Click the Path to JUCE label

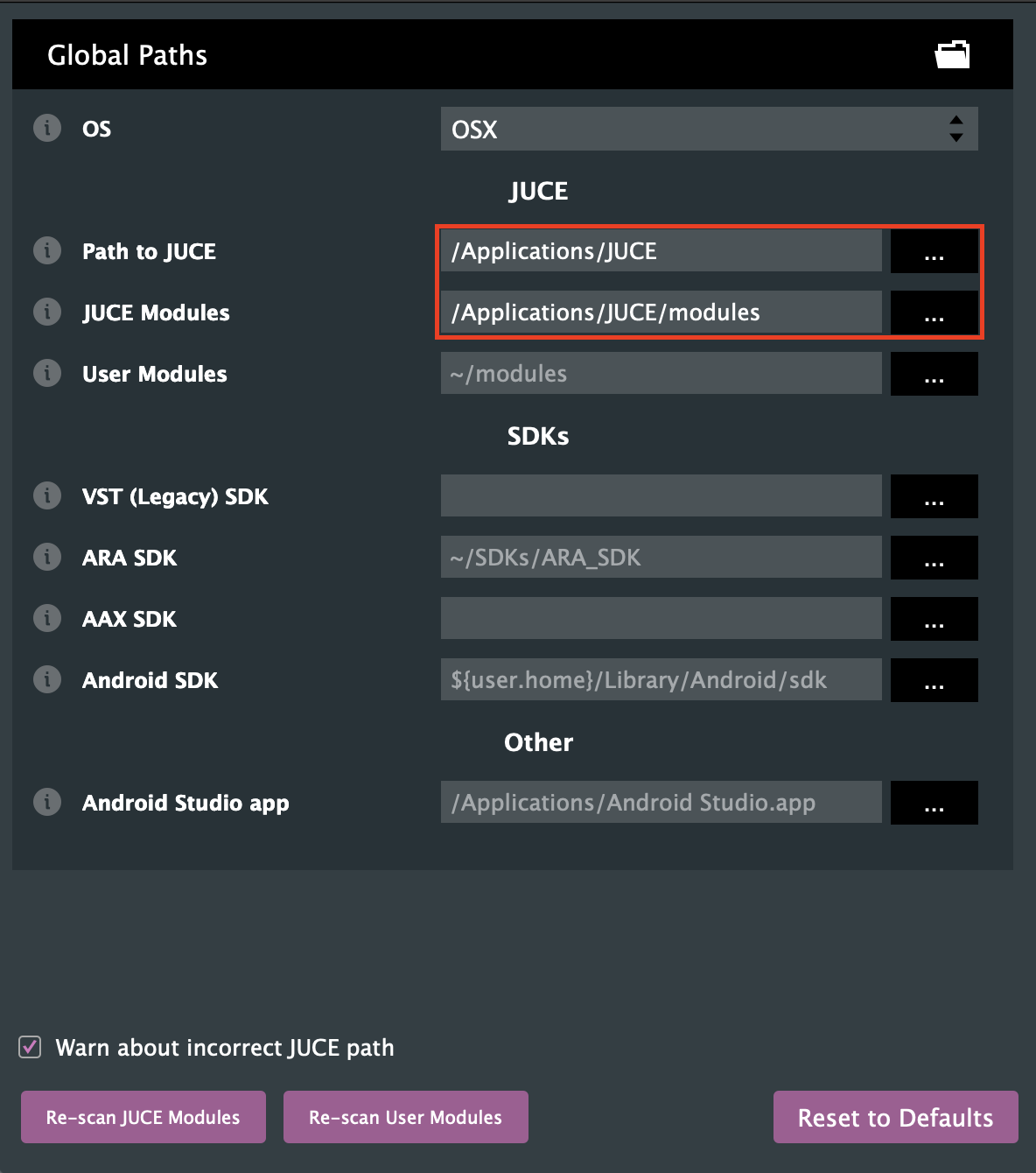149,252
